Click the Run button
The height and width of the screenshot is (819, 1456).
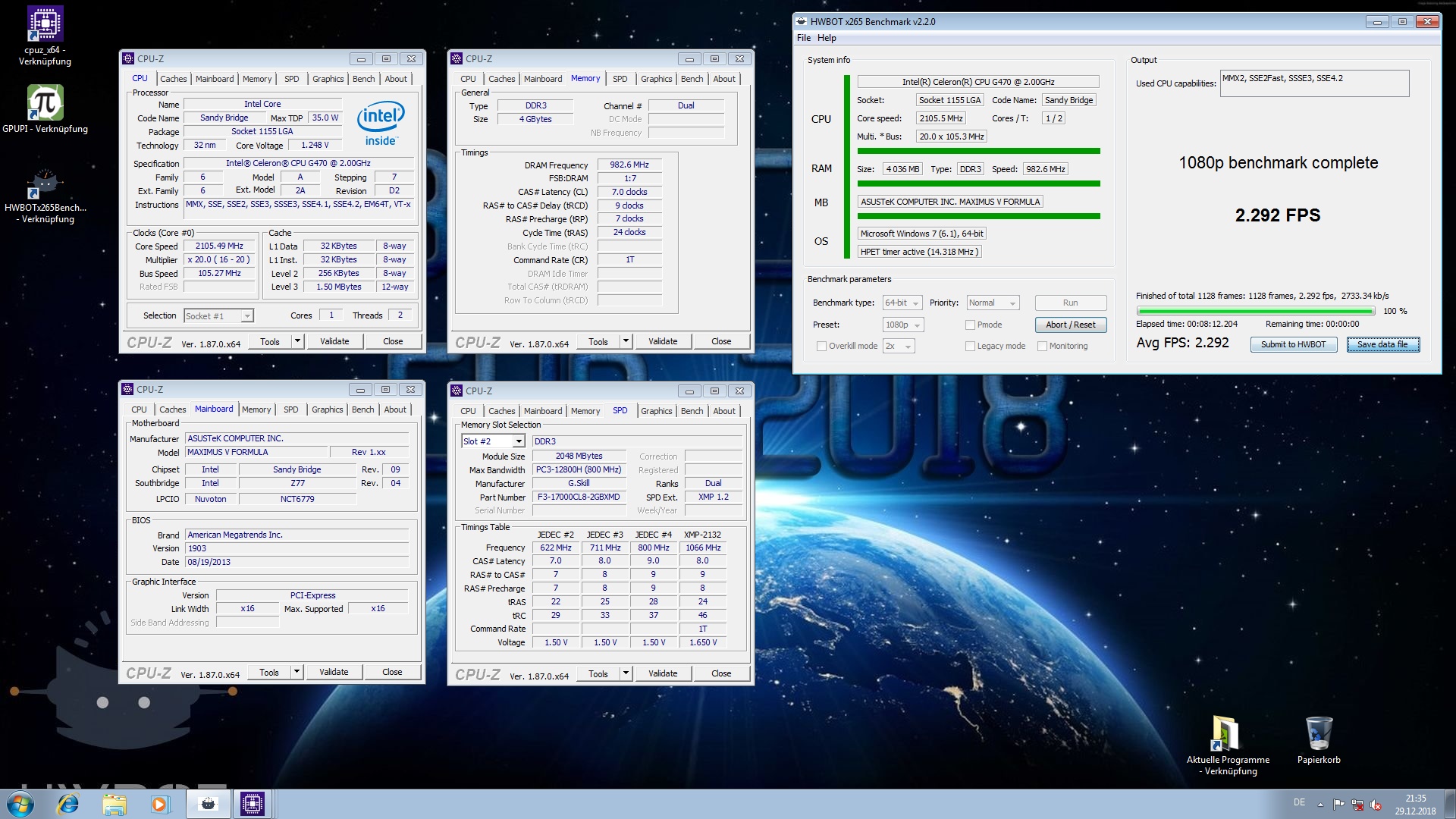click(1070, 303)
